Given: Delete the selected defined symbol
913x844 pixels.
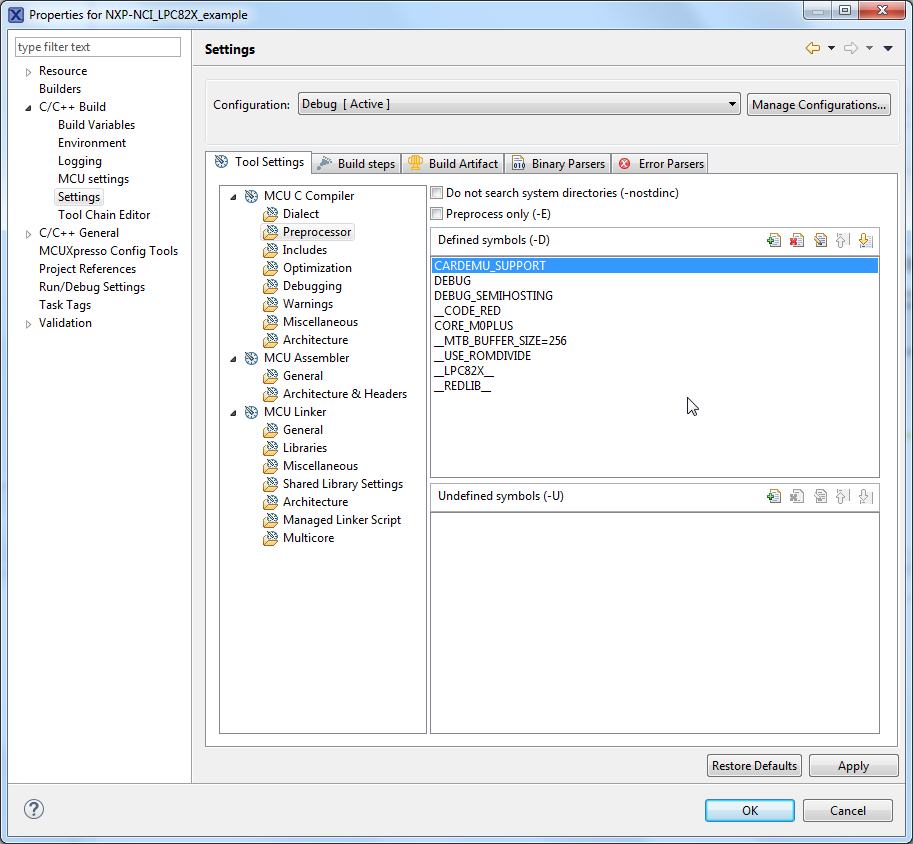Looking at the screenshot, I should (x=797, y=240).
